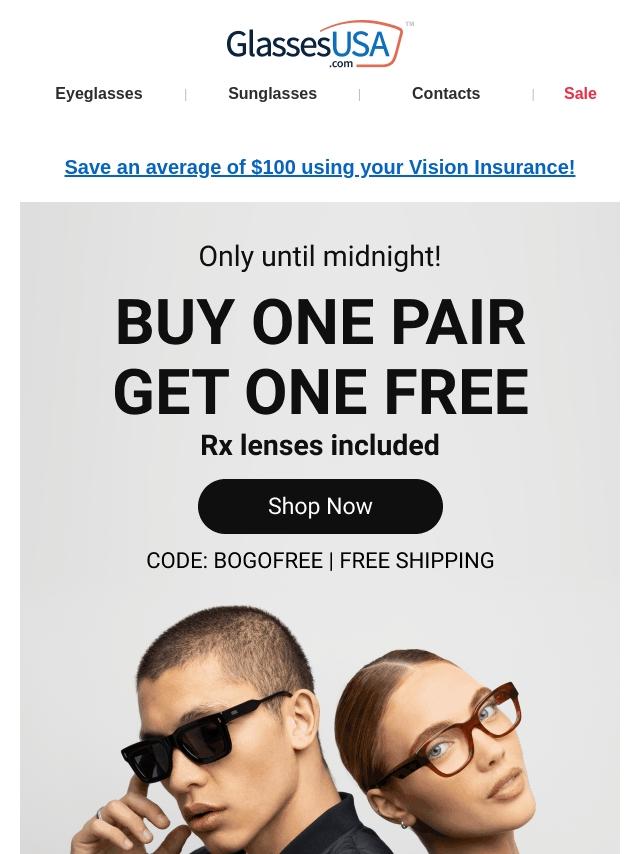Follow the Vision Insurance savings link
Screen dimensions: 640x854
pos(320,167)
